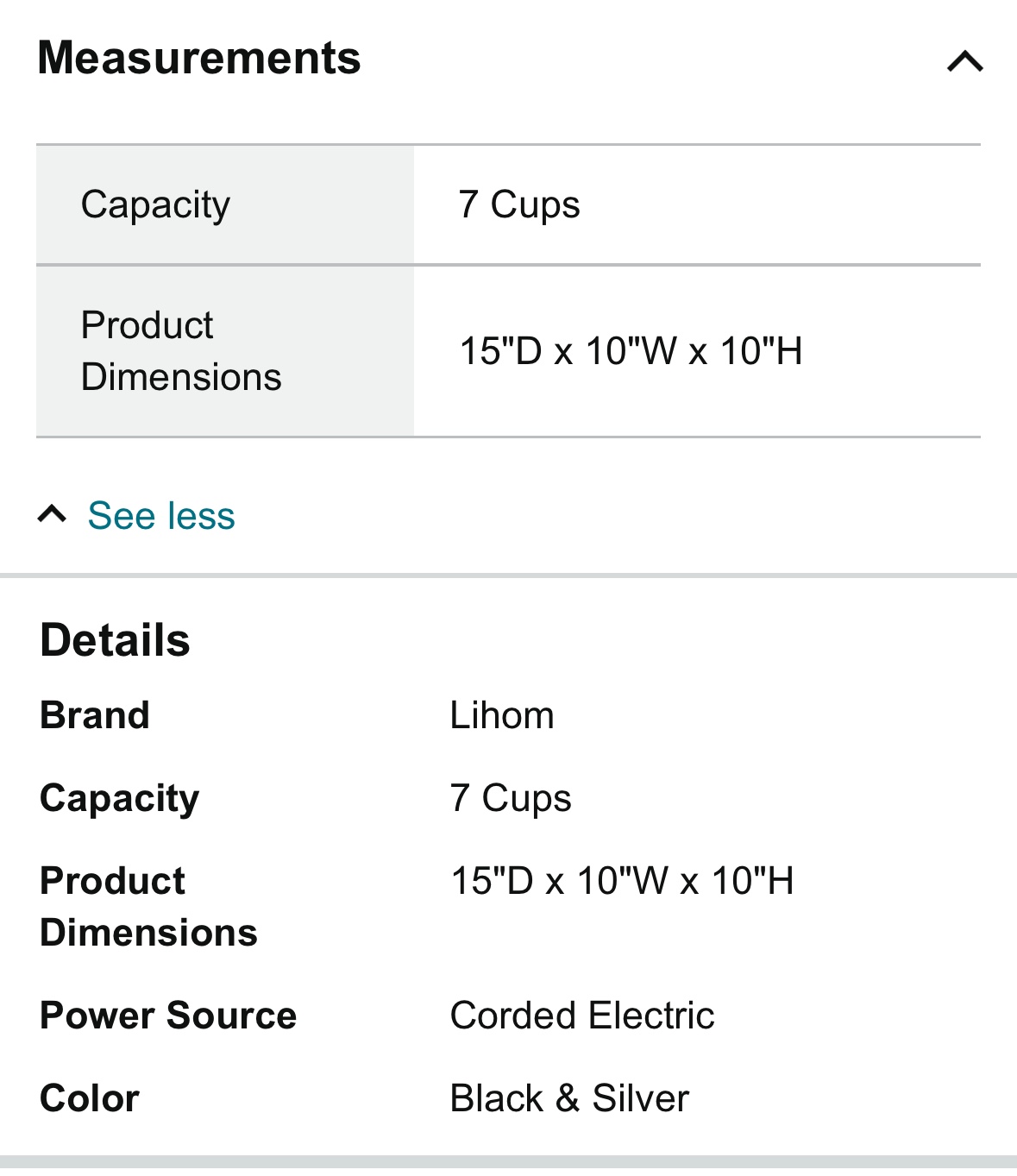Click the Brand label

tap(95, 715)
